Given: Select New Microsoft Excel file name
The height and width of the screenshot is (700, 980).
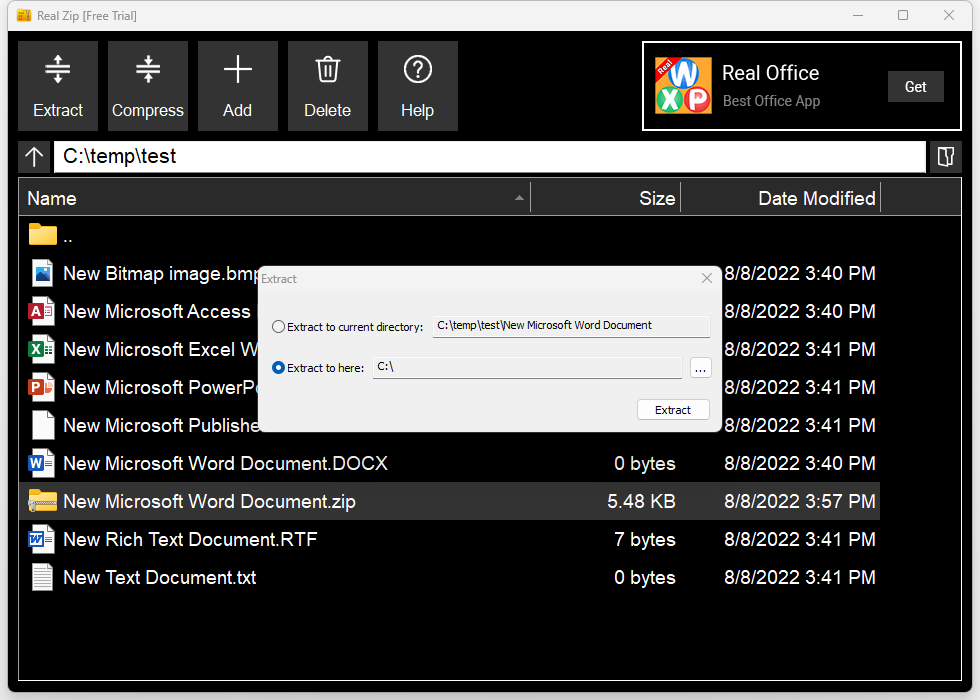Looking at the screenshot, I should point(161,349).
